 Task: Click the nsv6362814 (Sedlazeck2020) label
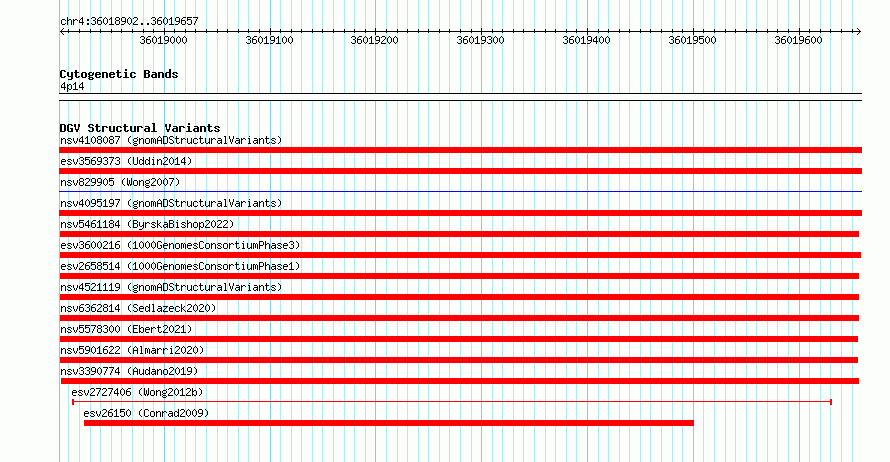(x=138, y=308)
